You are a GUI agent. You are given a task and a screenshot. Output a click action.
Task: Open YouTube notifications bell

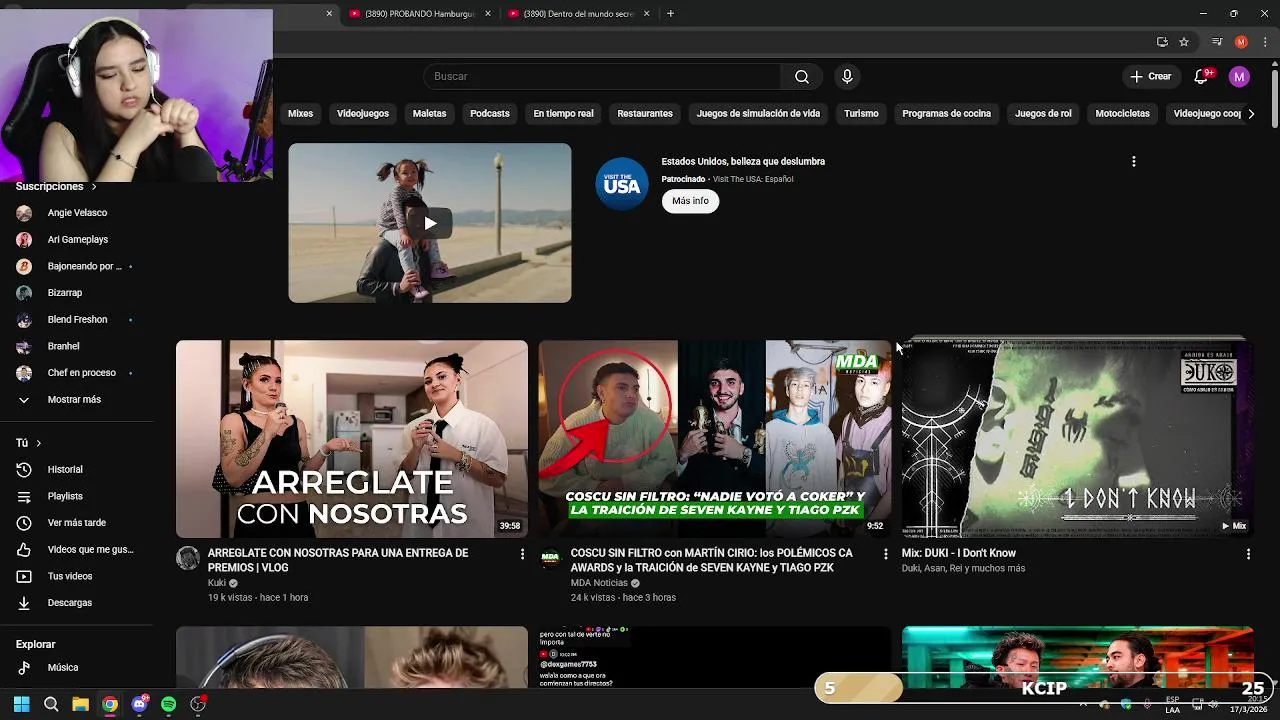(1202, 77)
